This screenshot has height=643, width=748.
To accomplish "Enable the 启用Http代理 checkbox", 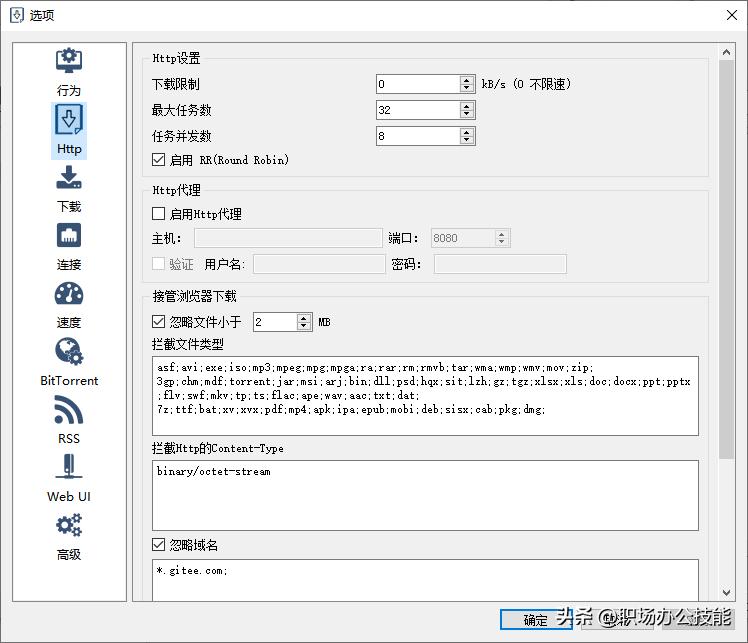I will (158, 214).
